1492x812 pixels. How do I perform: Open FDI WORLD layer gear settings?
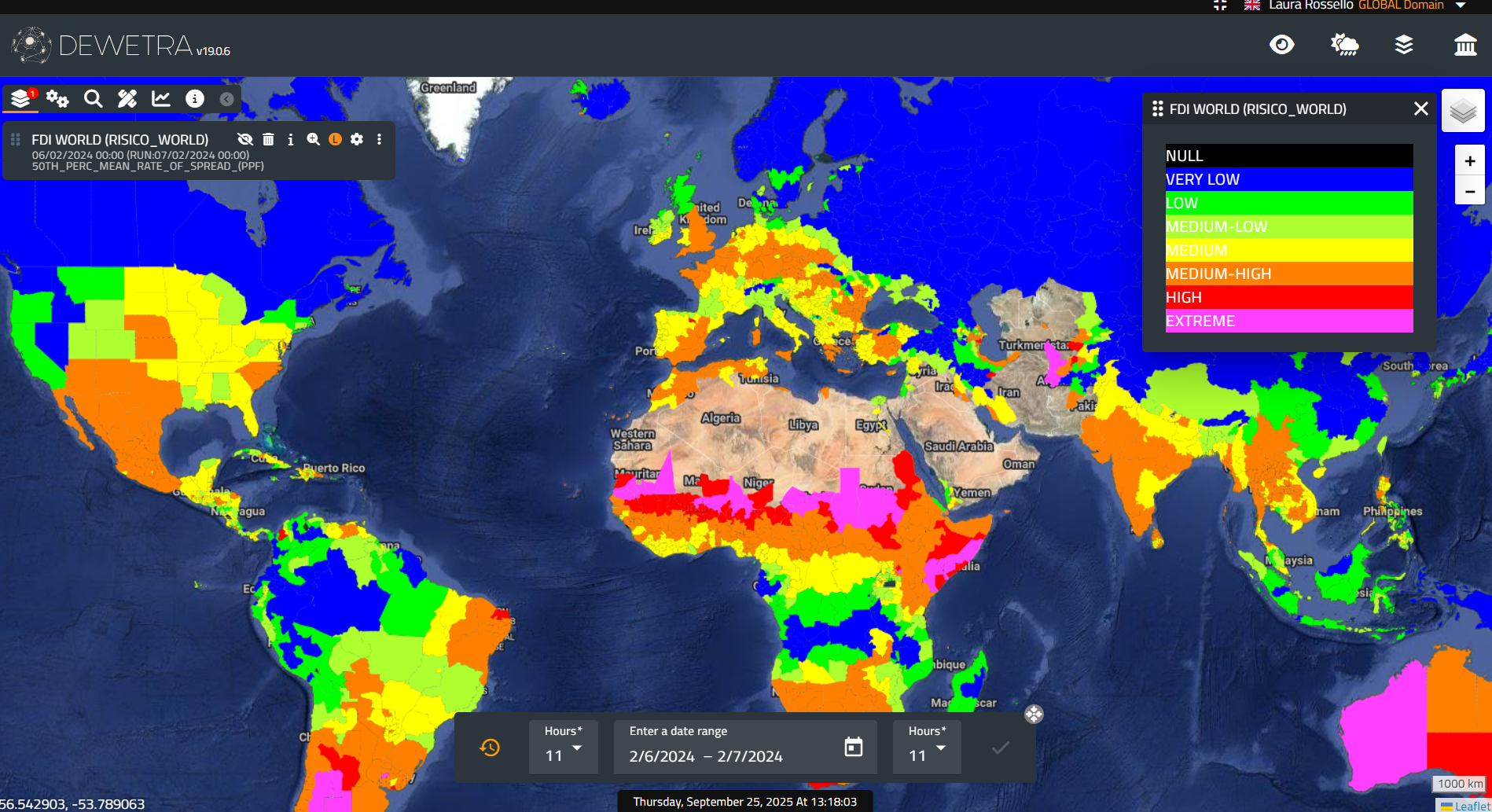pos(357,139)
